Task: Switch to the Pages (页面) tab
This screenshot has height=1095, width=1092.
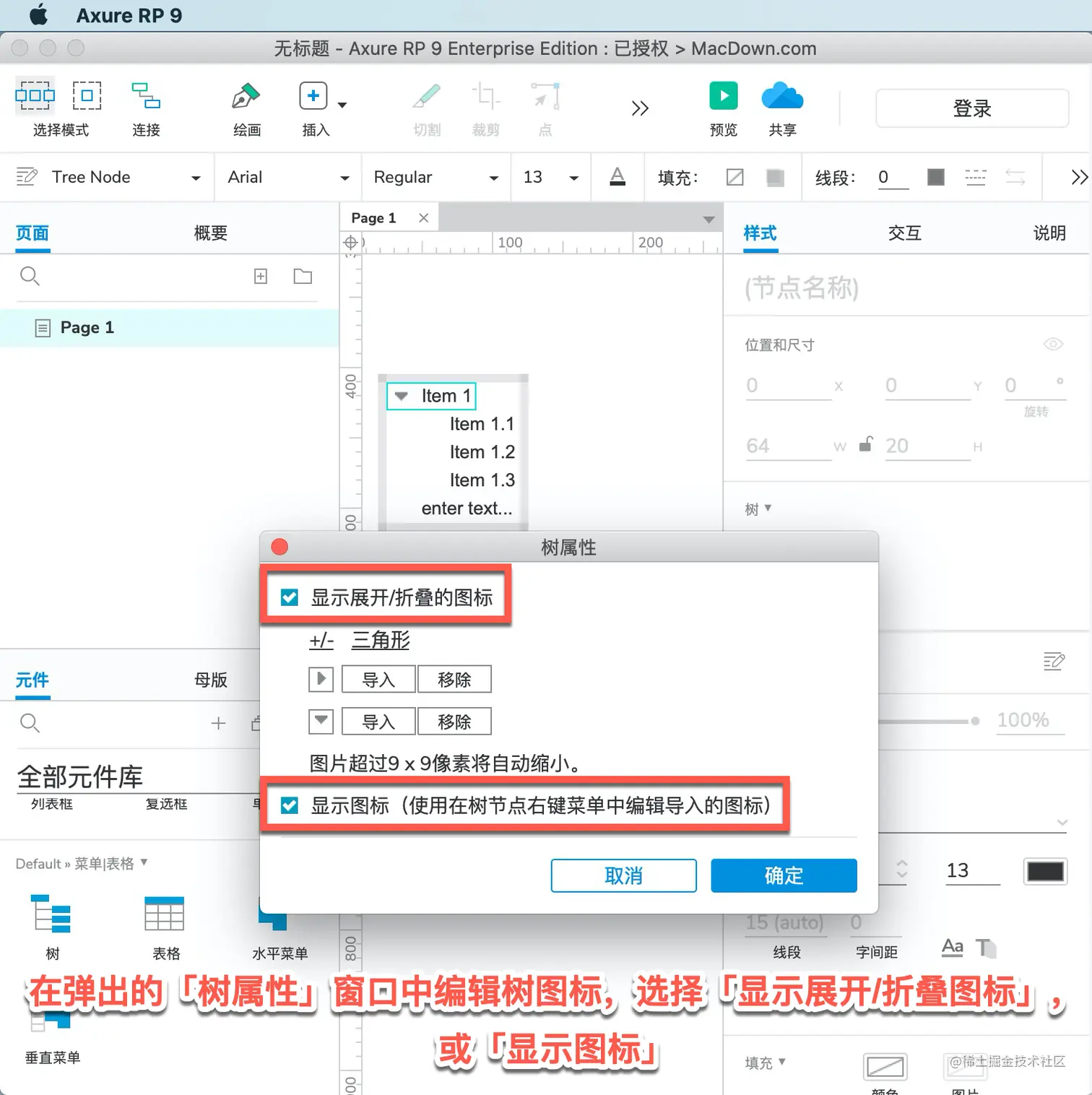Action: [x=32, y=233]
